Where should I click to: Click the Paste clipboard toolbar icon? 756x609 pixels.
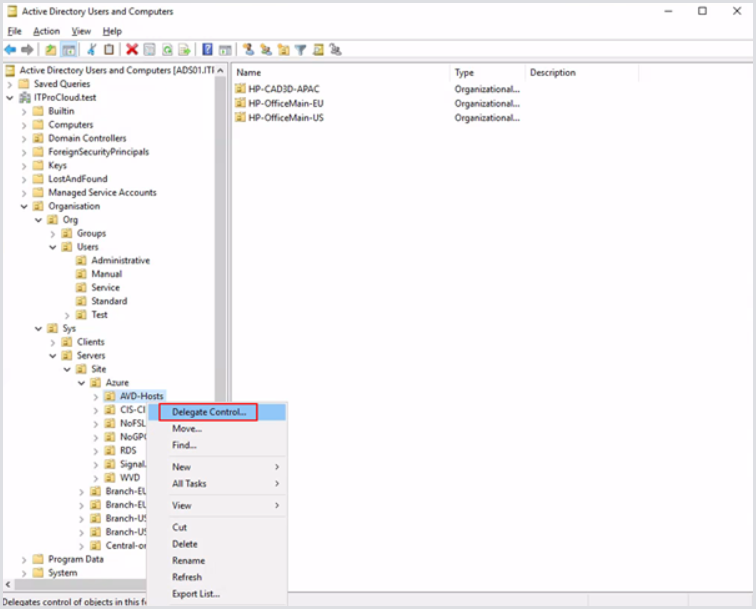108,49
